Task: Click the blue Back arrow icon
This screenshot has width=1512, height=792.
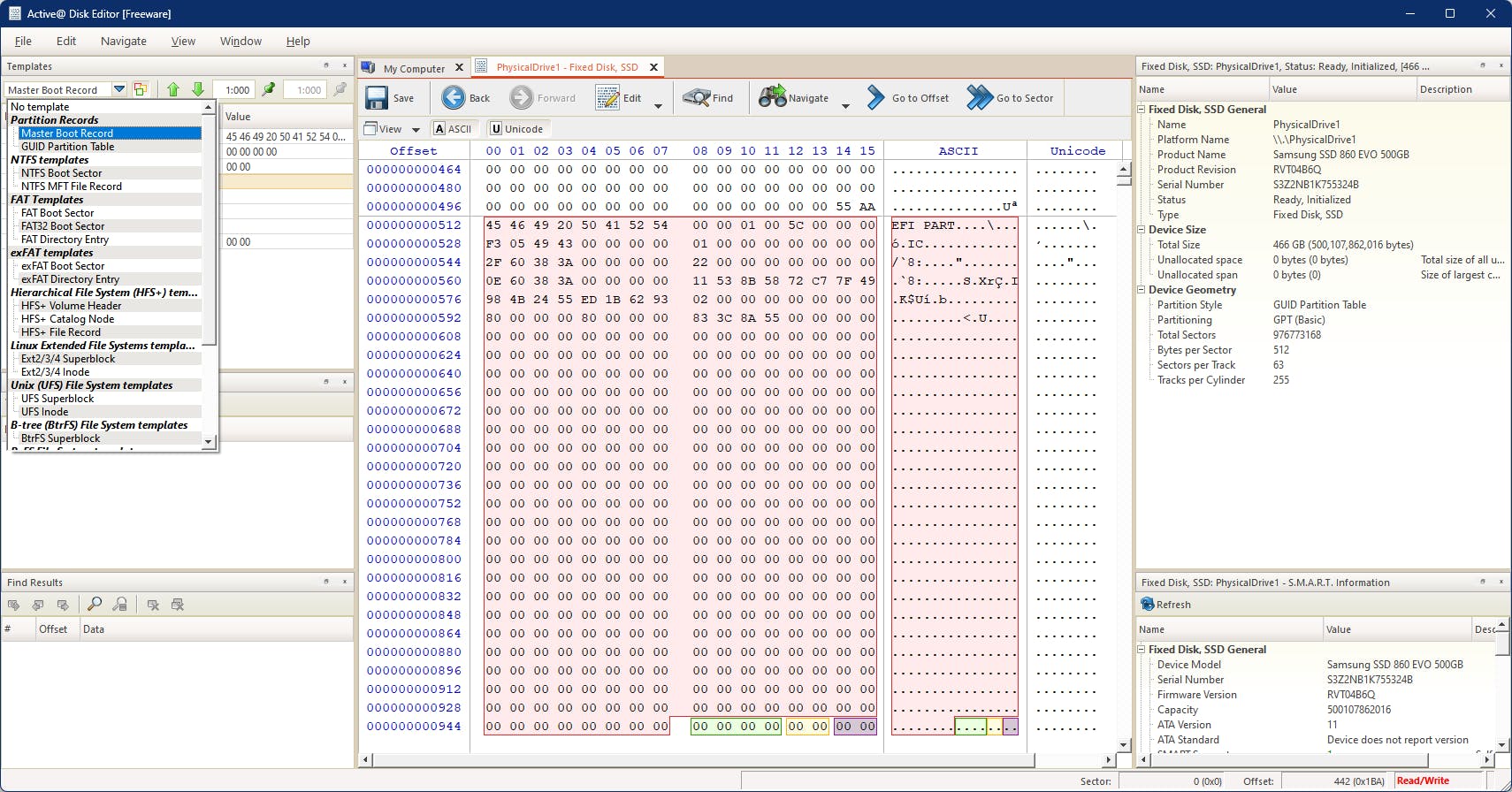Action: click(x=454, y=97)
